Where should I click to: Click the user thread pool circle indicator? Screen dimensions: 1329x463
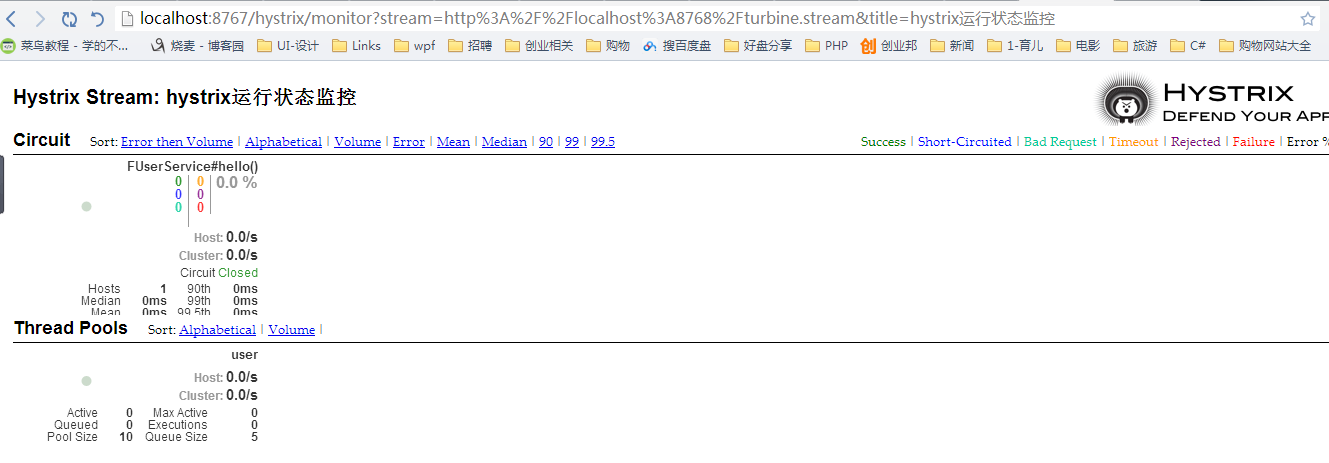(x=86, y=381)
